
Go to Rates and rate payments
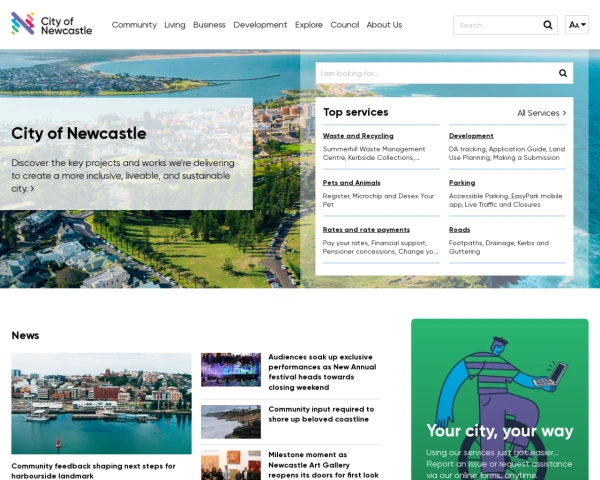tap(366, 229)
